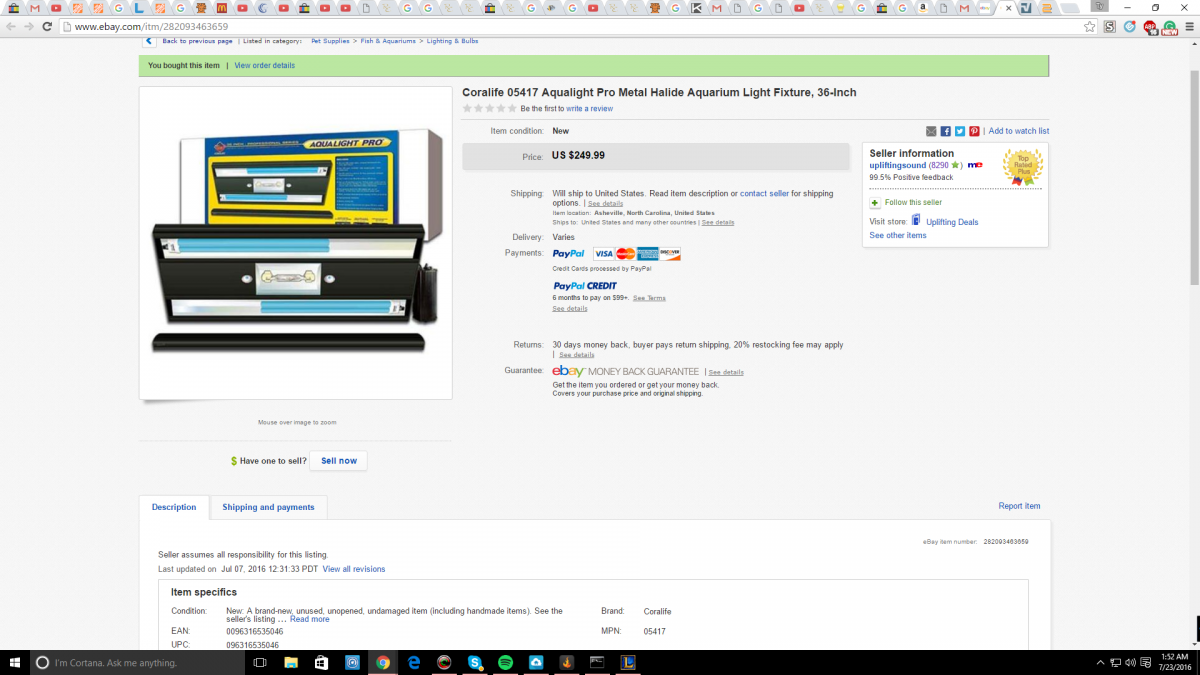Open the Grammarly extension with NEW badge
The height and width of the screenshot is (675, 1200).
point(1169,27)
